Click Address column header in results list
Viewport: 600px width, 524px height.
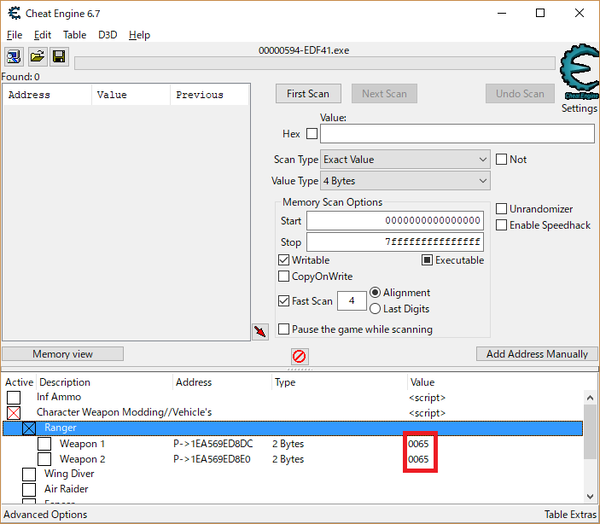tap(47, 95)
